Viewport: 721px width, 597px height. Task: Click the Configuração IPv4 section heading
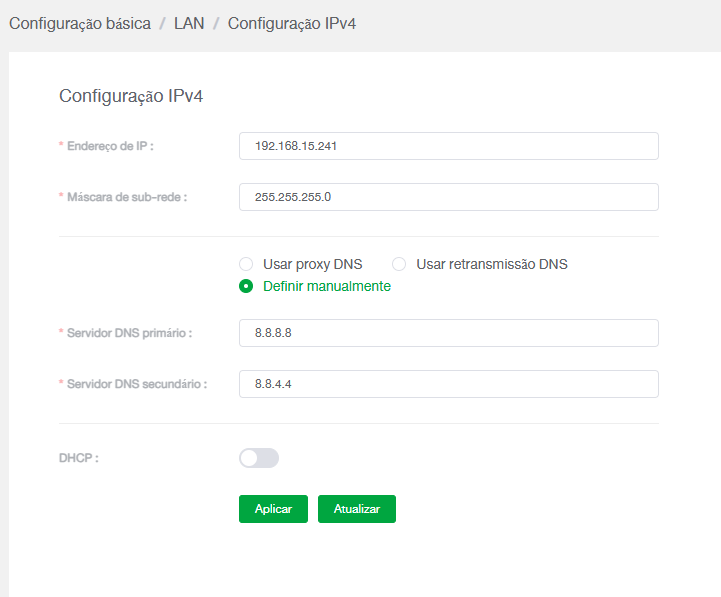tap(131, 96)
